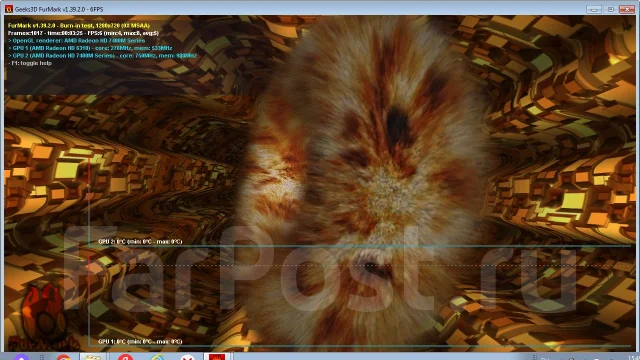Open Google Chrome from the taskbar
The width and height of the screenshot is (640, 360).
(63, 357)
